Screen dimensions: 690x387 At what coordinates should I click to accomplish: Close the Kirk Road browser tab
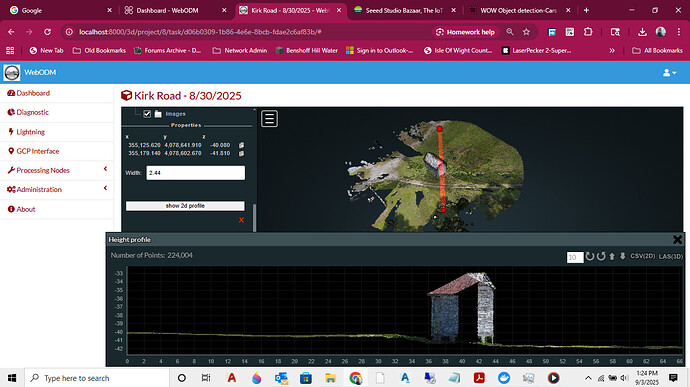pos(339,10)
